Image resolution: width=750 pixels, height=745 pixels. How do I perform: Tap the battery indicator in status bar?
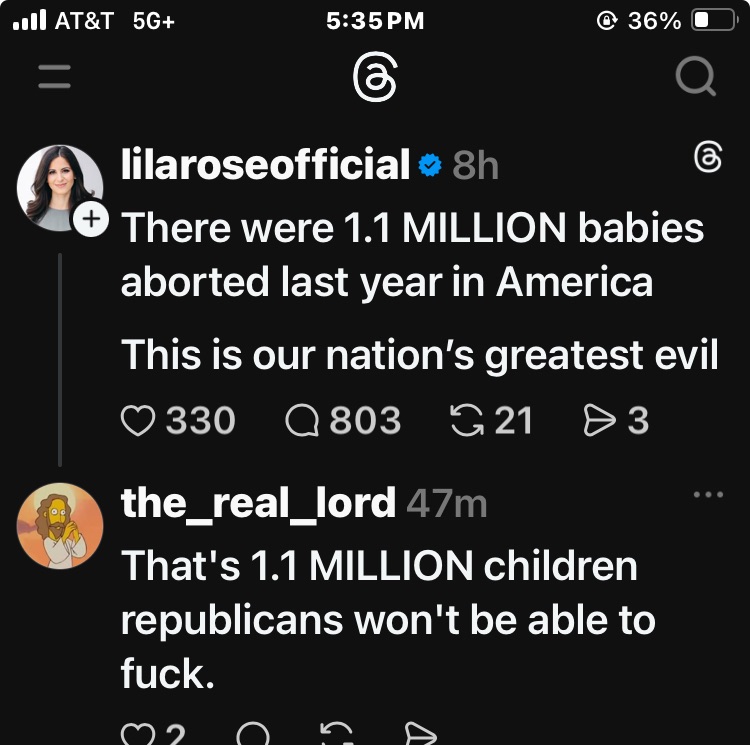[x=713, y=21]
